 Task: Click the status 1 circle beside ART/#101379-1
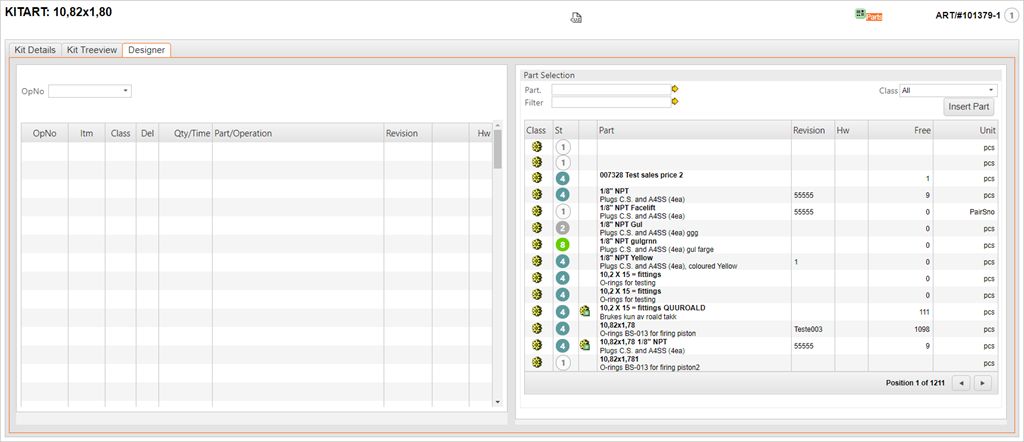coord(1010,16)
